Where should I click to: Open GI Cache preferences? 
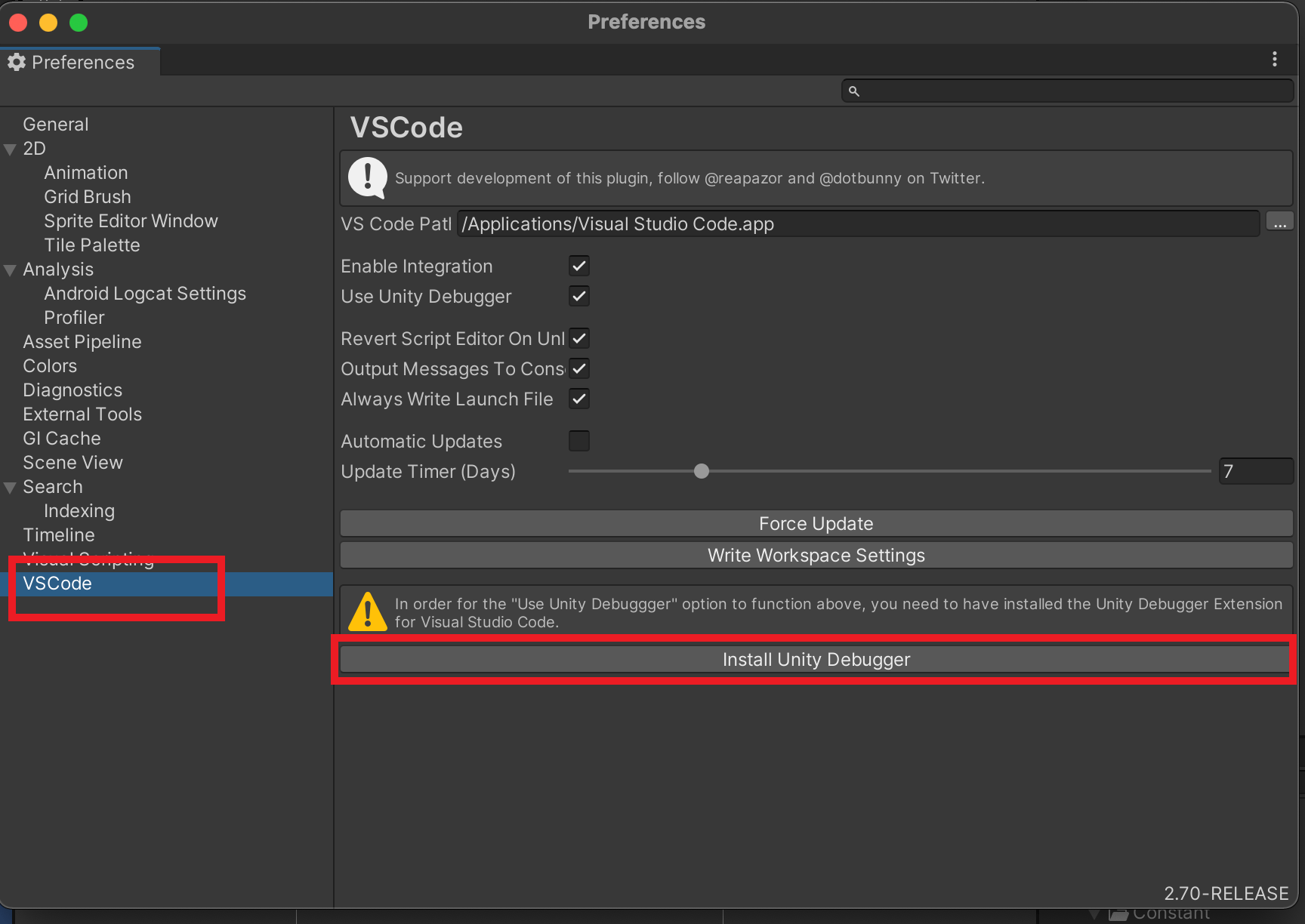61,438
